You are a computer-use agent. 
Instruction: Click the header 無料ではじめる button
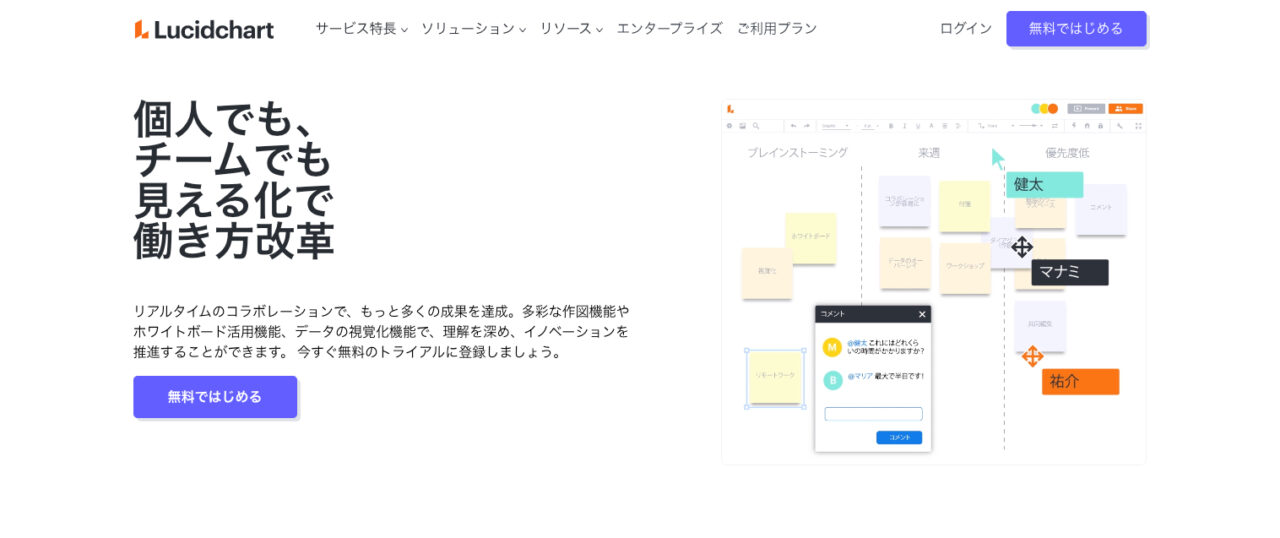(x=1076, y=29)
